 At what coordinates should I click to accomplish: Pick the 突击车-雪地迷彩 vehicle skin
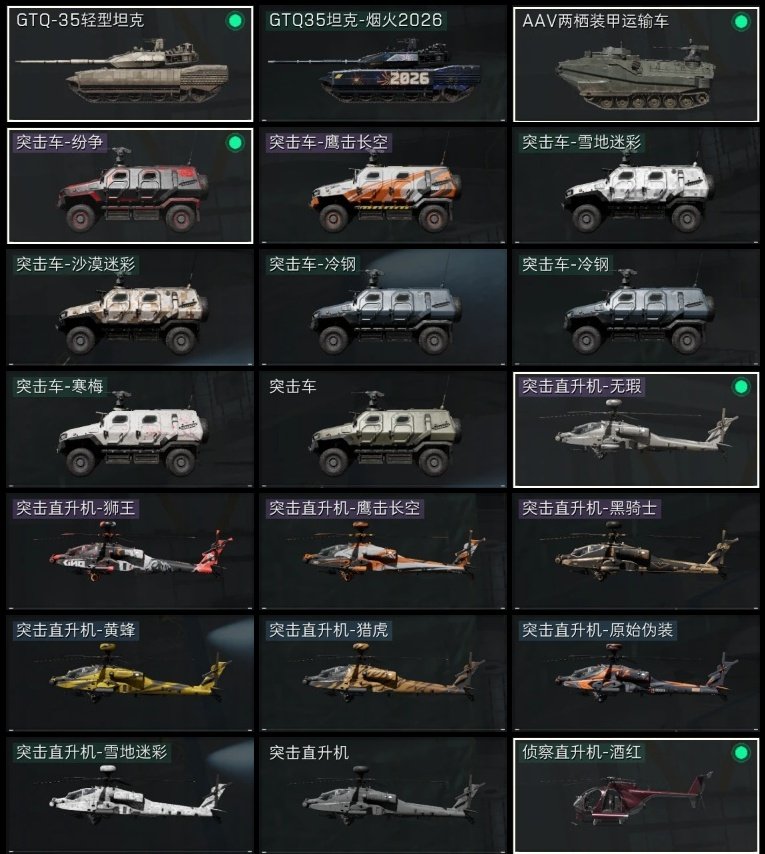636,186
